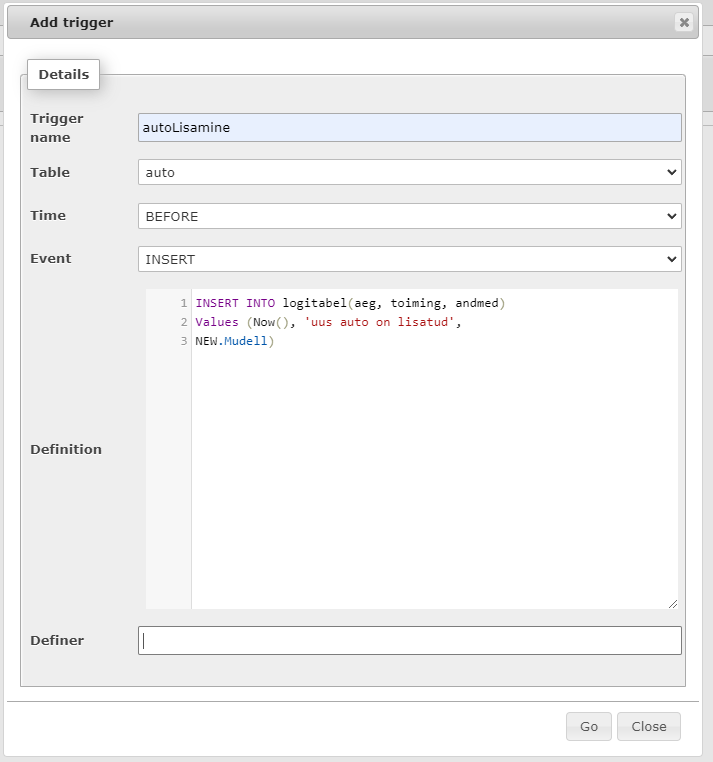Viewport: 713px width, 762px height.
Task: Select line number 1 in editor gutter
Action: [184, 303]
